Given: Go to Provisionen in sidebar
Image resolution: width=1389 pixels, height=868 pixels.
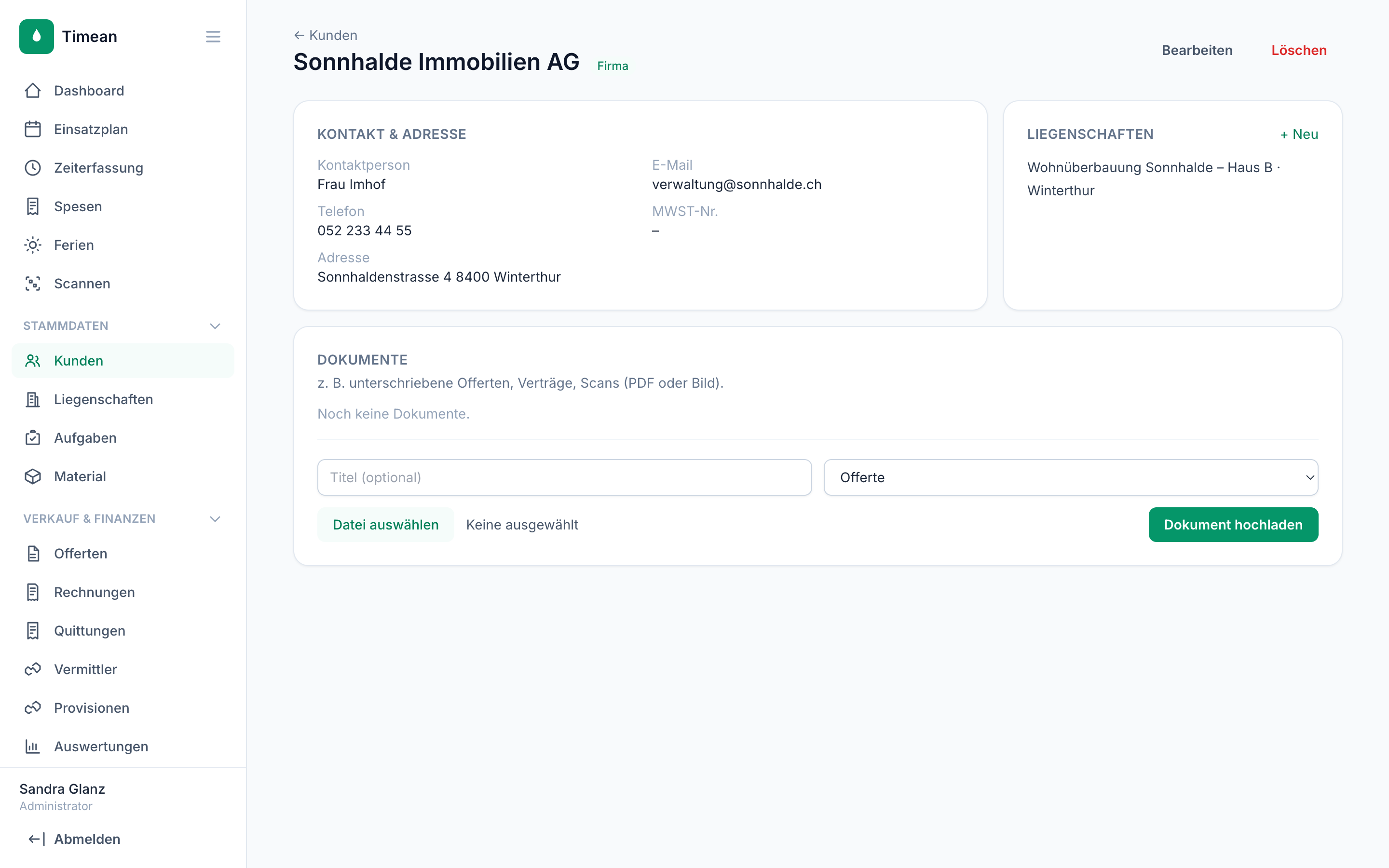Looking at the screenshot, I should (123, 708).
